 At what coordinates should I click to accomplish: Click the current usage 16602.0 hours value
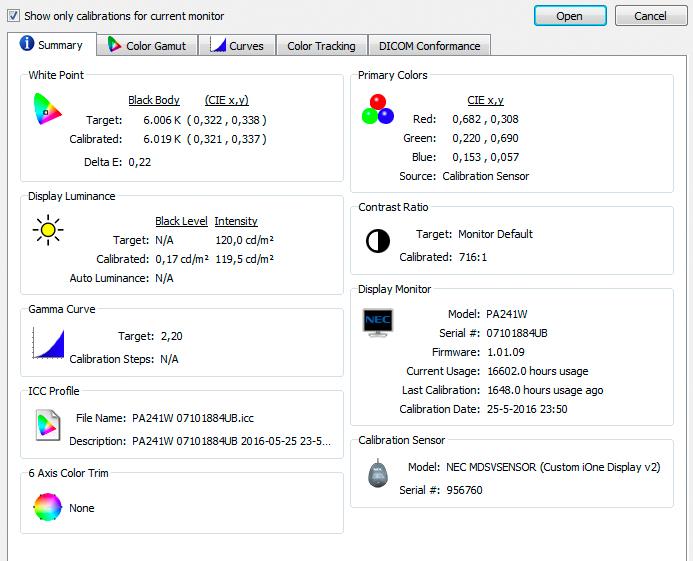coord(538,371)
